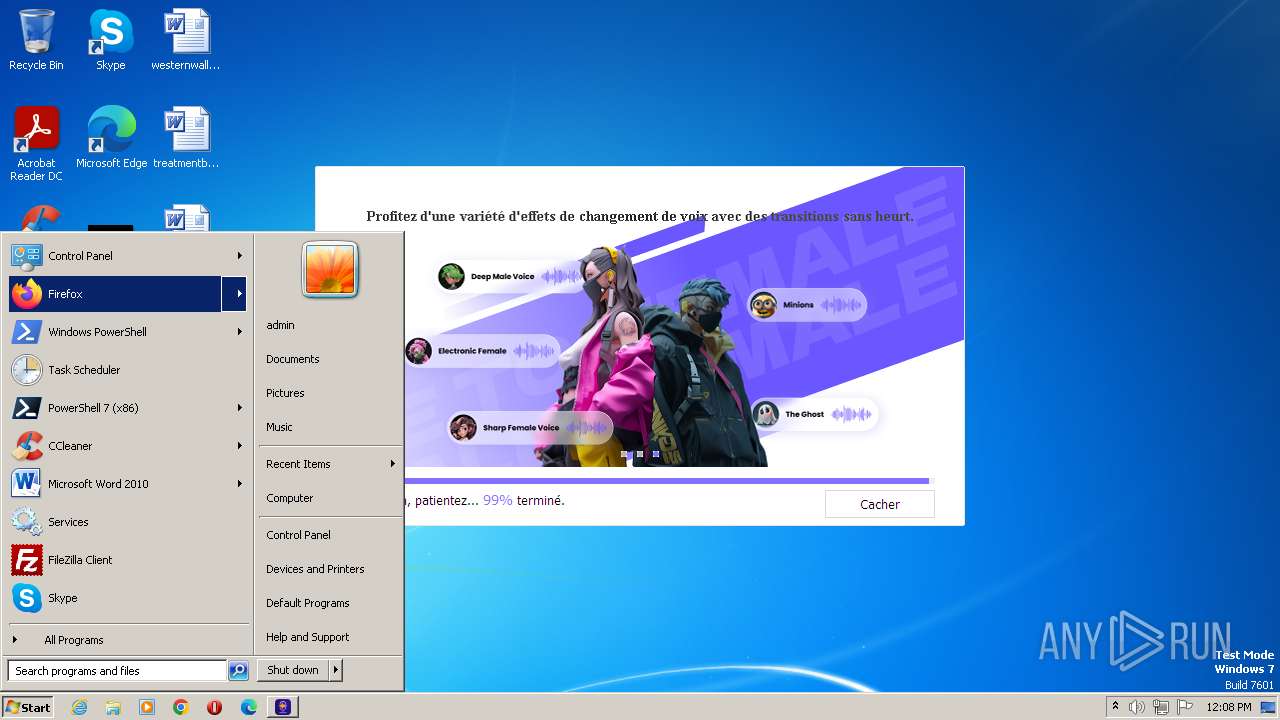Open Music from Start menu
The image size is (1280, 720).
(x=330, y=427)
